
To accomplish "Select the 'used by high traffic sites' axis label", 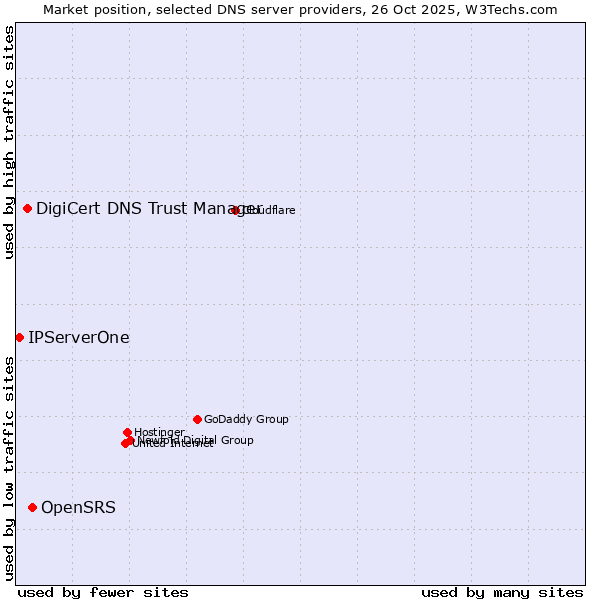I will coord(9,142).
